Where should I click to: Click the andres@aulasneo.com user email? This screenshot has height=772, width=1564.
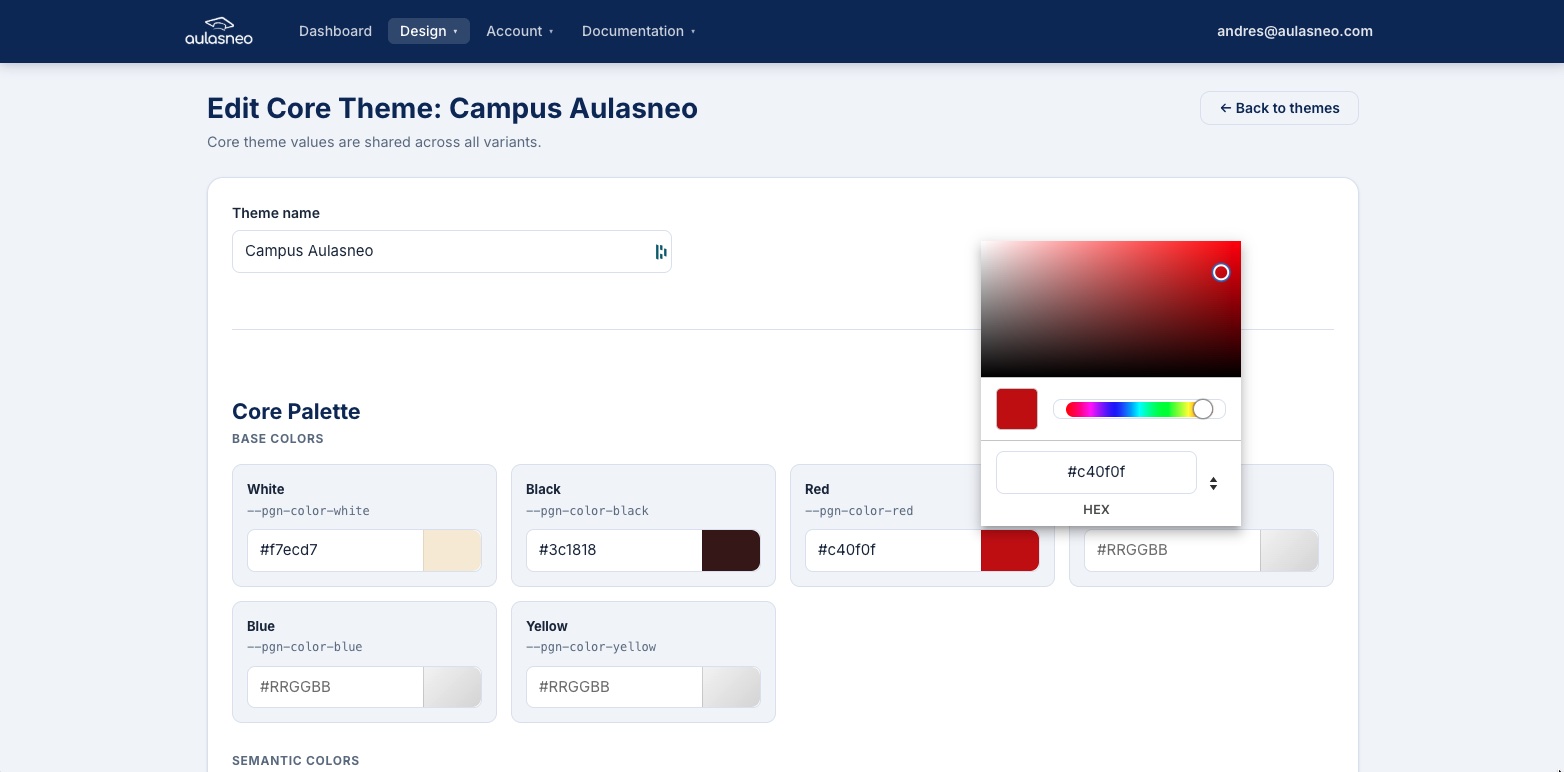pos(1294,31)
